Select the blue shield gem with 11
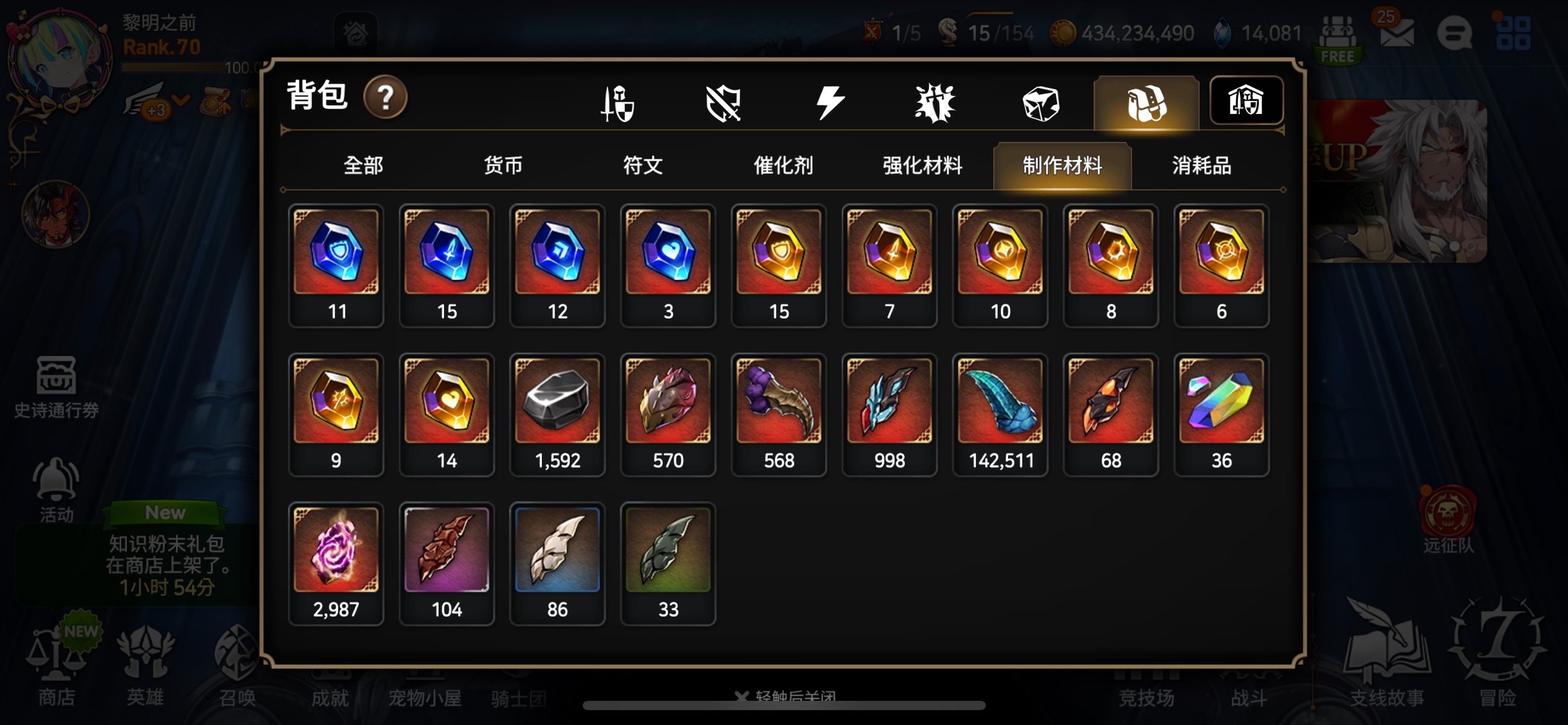This screenshot has width=1568, height=725. pos(336,265)
